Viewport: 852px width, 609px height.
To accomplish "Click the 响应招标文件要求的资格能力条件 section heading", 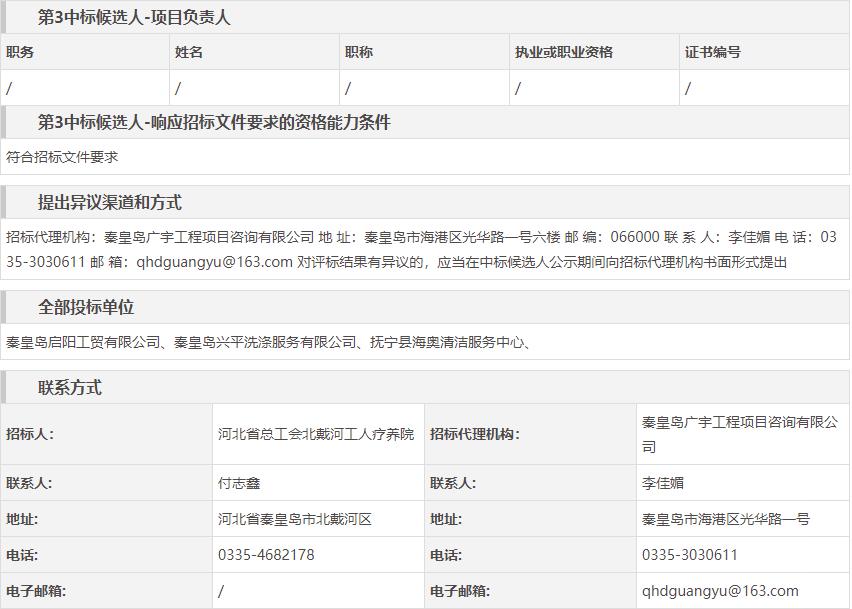I will [214, 122].
